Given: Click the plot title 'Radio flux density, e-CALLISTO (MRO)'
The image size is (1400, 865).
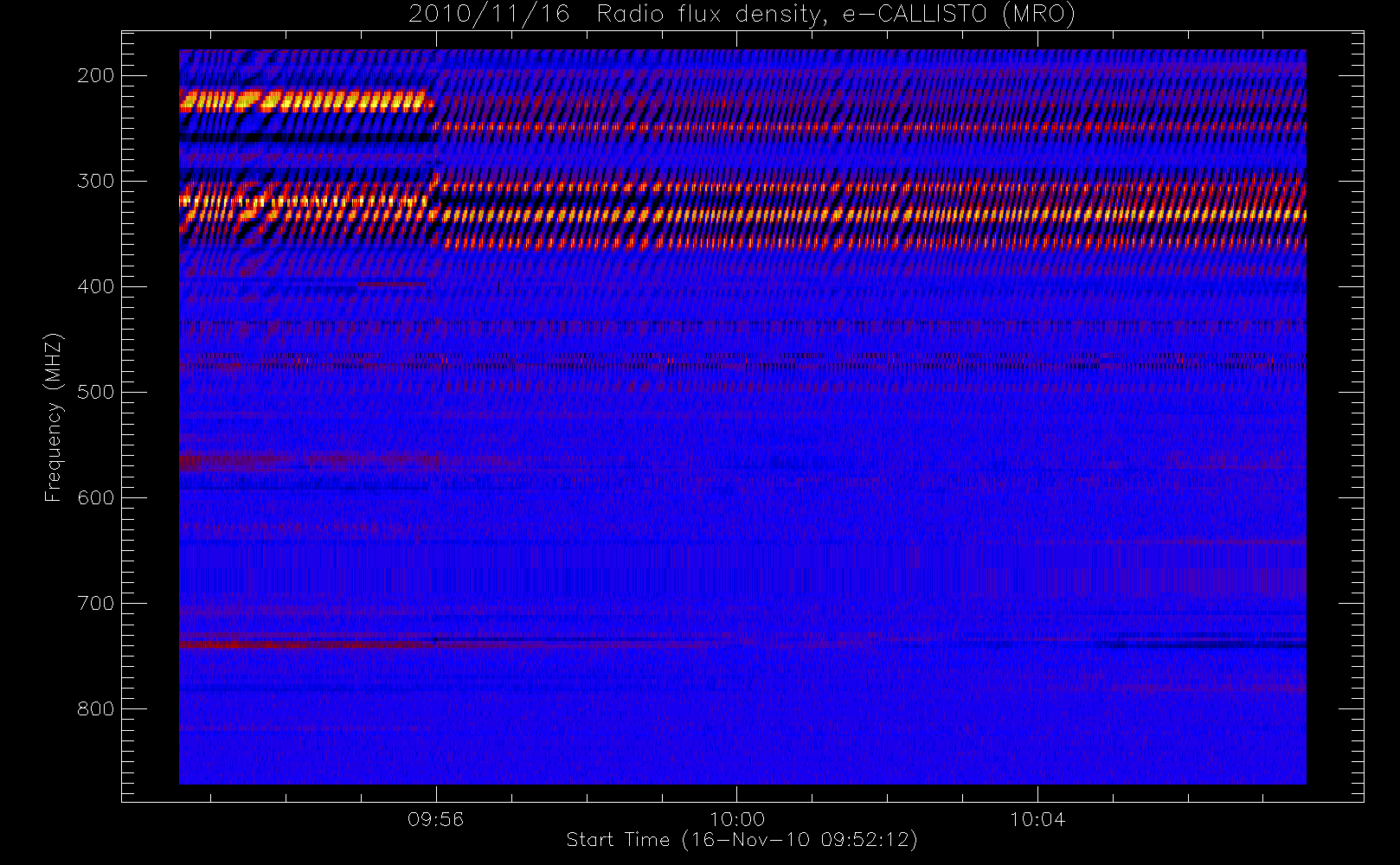Looking at the screenshot, I should pyautogui.click(x=836, y=15).
